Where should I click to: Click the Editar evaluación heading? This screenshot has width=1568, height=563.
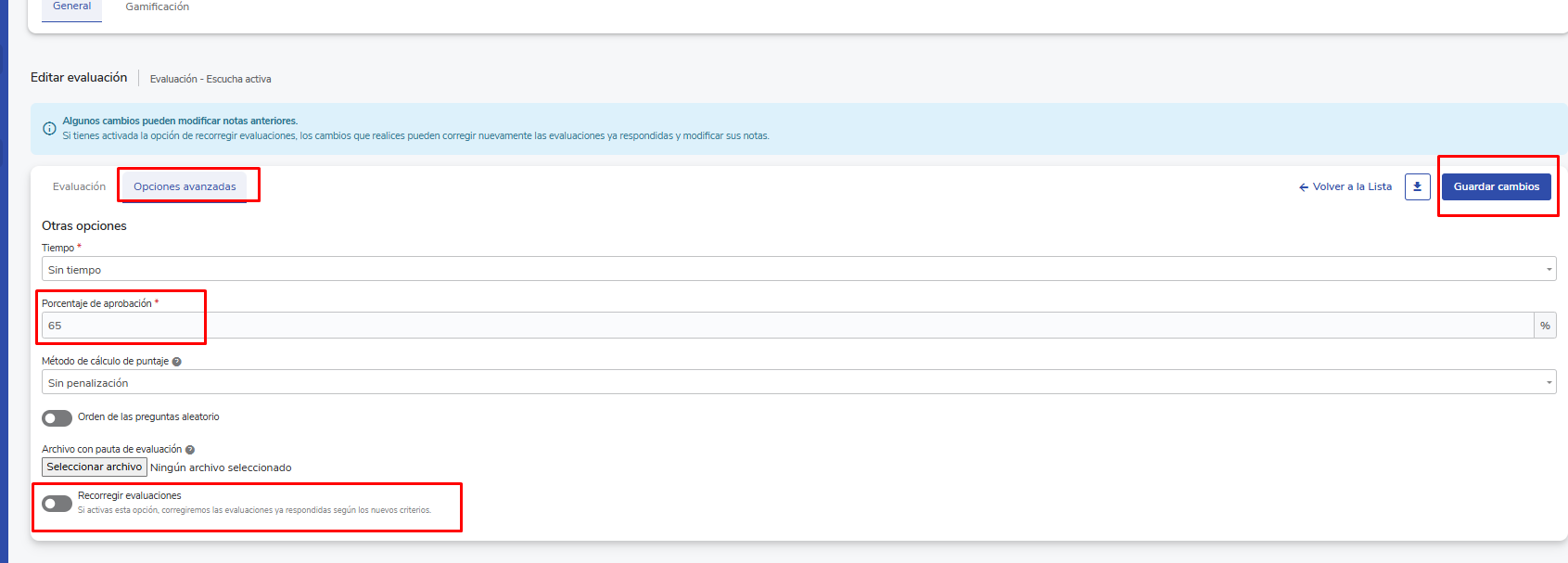pos(79,78)
